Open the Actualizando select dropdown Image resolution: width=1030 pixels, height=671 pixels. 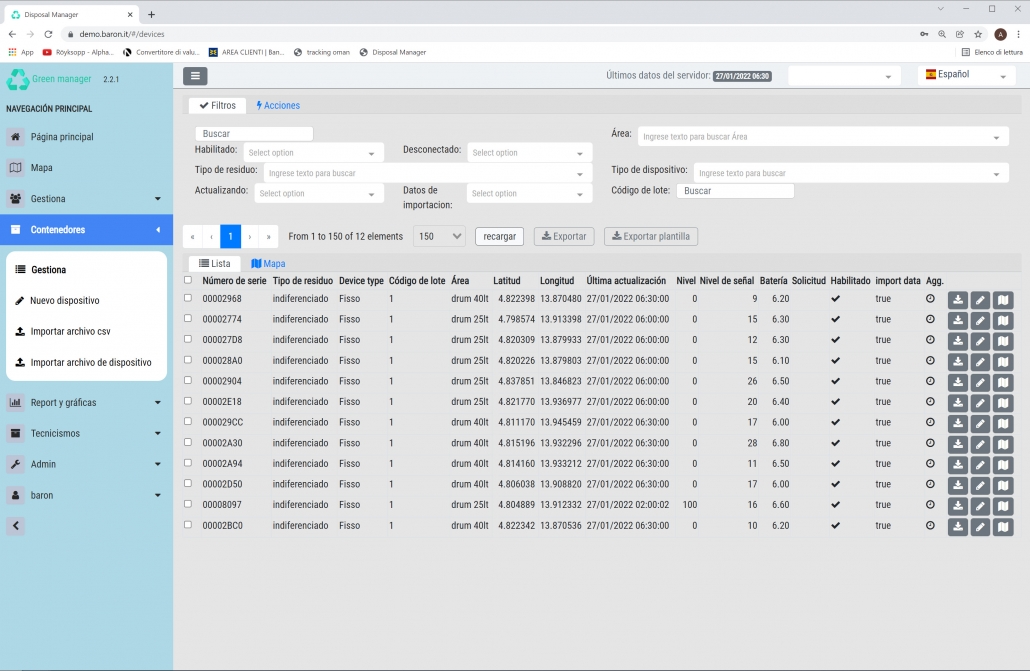tap(319, 193)
